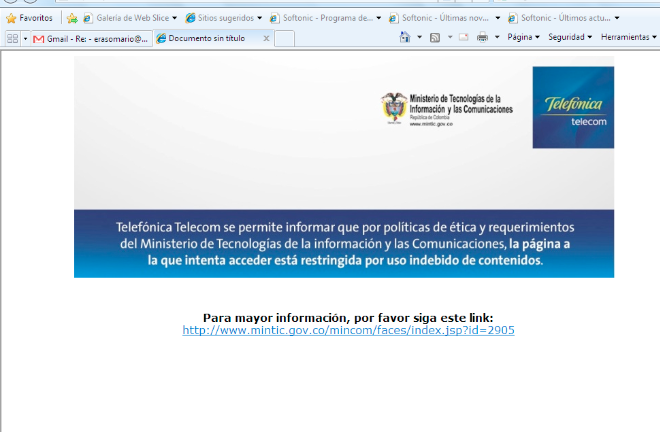
Task: Click the 'Para mayor información' text
Action: [348, 317]
